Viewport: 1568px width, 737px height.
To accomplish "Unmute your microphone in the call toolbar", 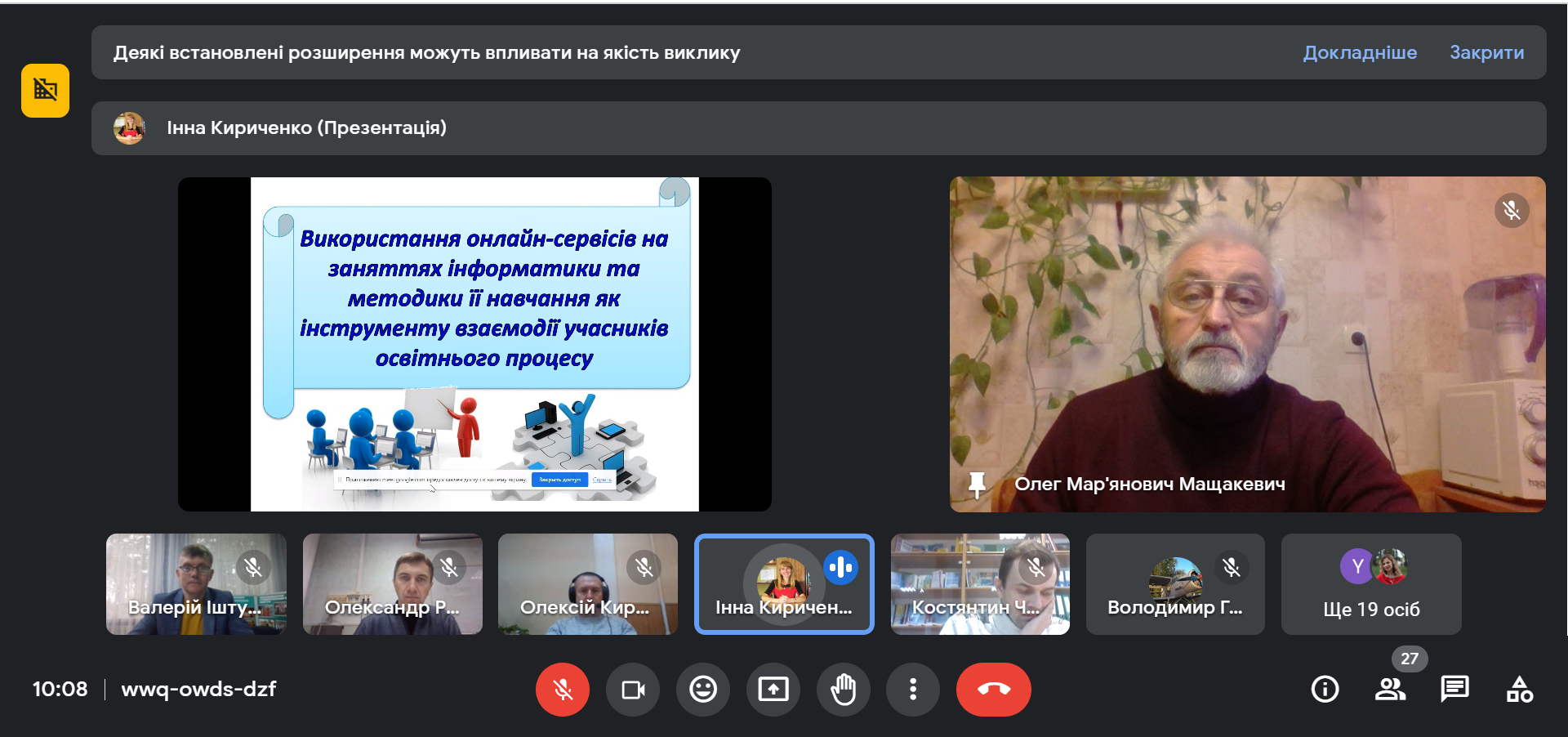I will click(x=563, y=690).
